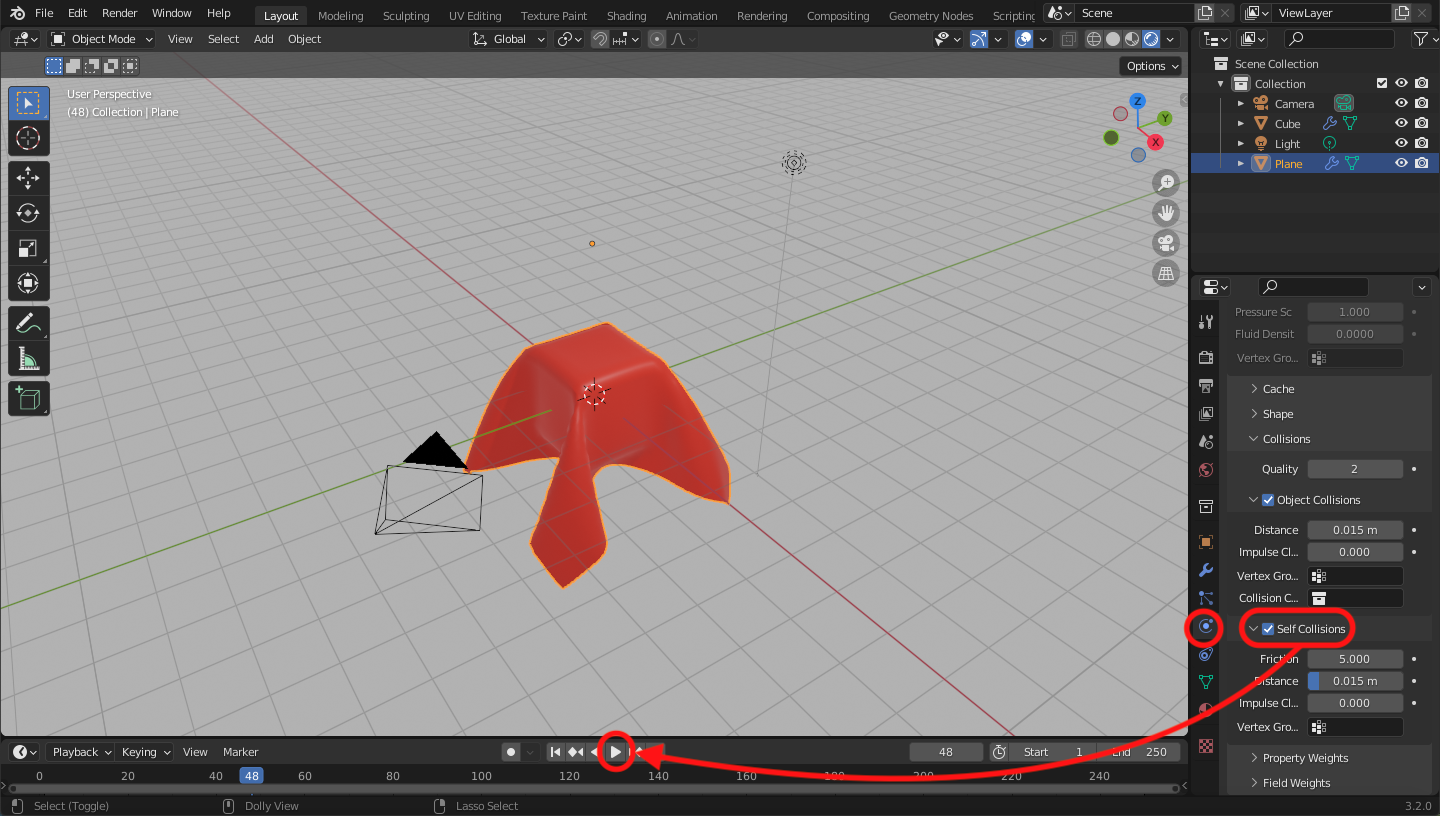Toggle viewport gizmos display
1440x816 pixels.
click(x=979, y=39)
